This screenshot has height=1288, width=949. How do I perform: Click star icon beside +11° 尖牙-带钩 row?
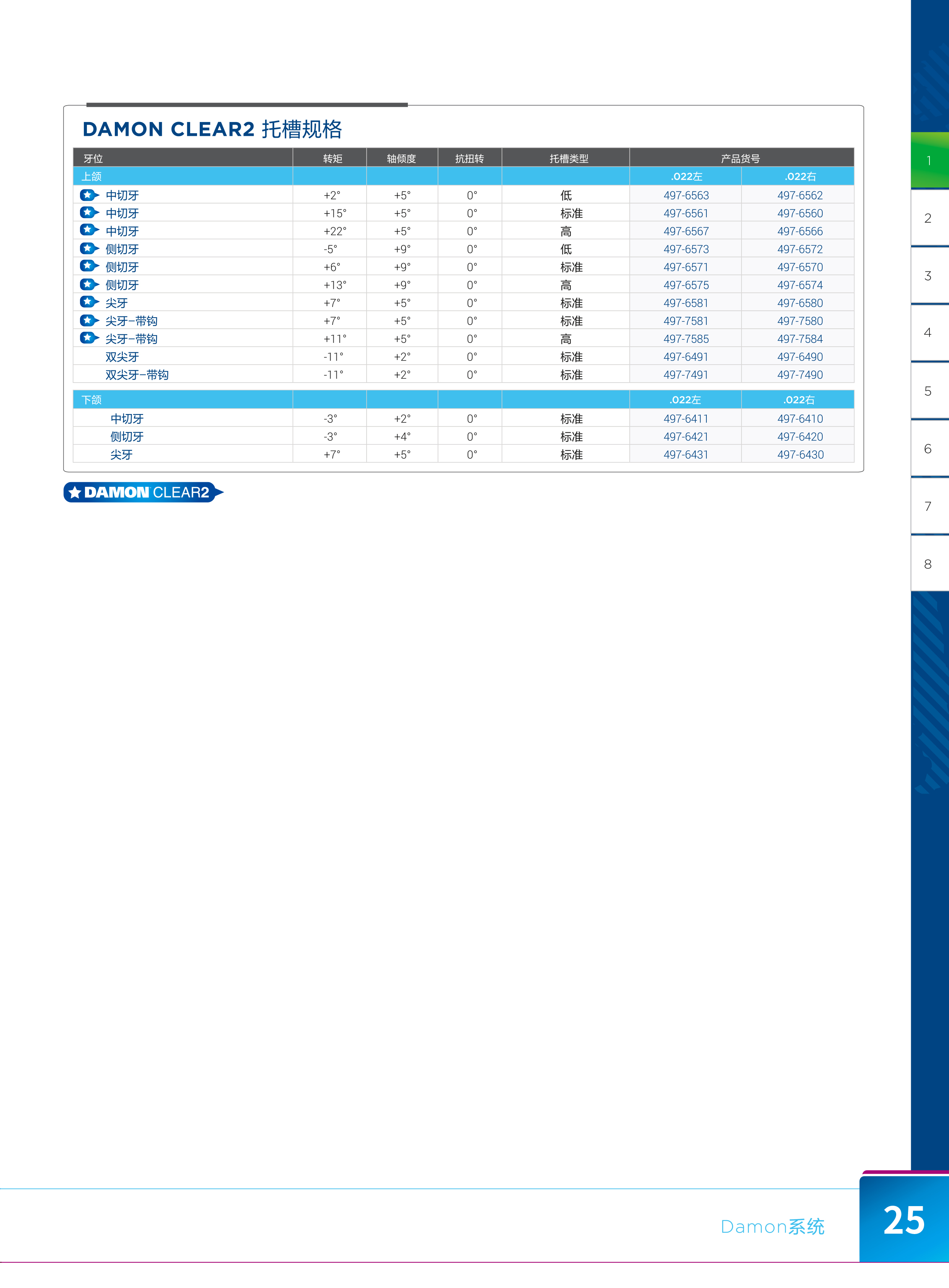tap(88, 338)
